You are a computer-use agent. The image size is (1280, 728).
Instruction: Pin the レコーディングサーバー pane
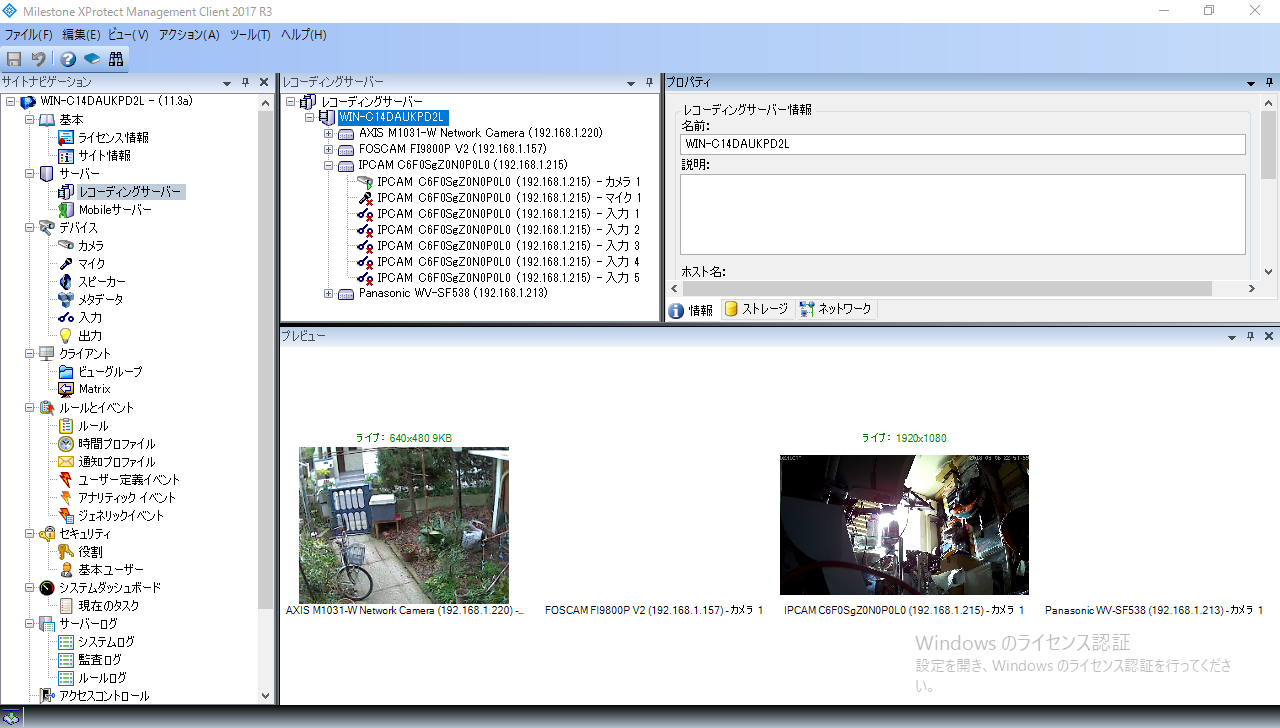tap(649, 82)
